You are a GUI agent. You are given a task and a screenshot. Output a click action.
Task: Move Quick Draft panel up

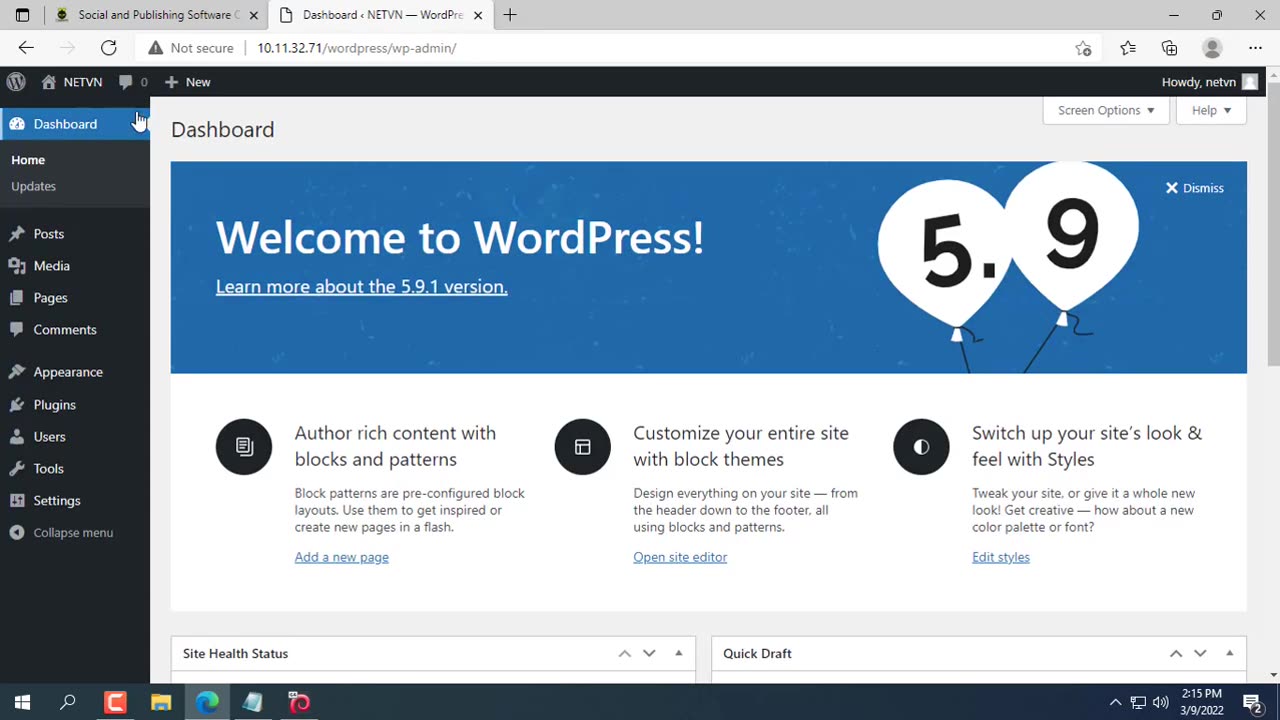(x=1176, y=653)
